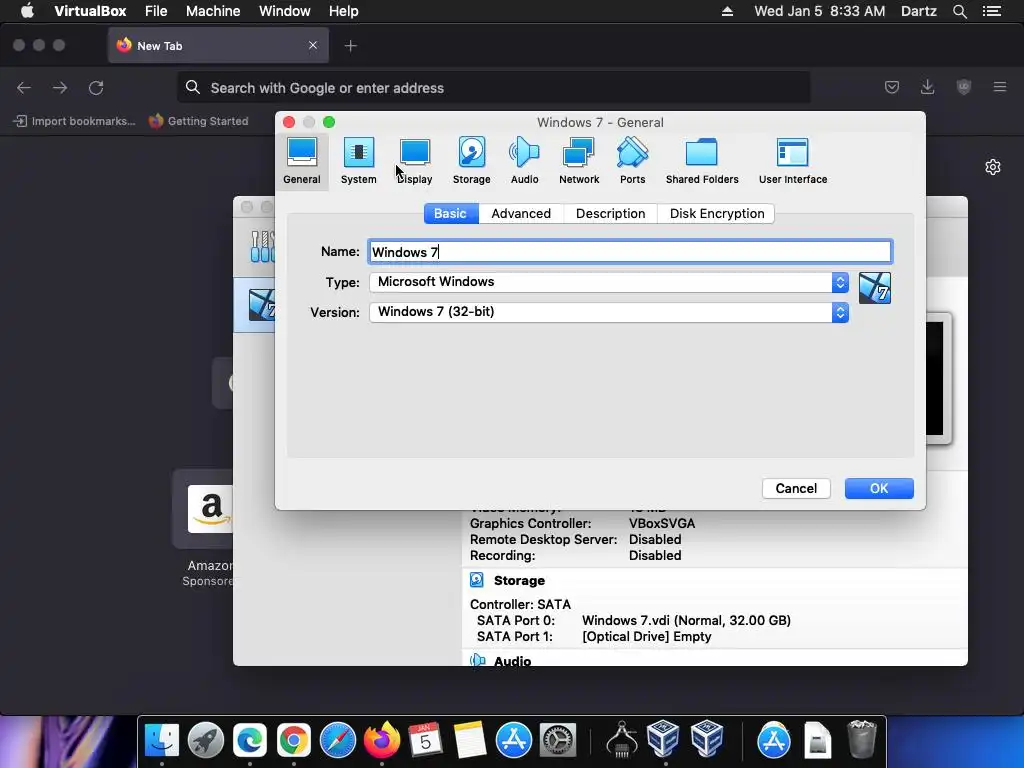Click the "[Optical Drive] Empty" entry

tap(647, 637)
